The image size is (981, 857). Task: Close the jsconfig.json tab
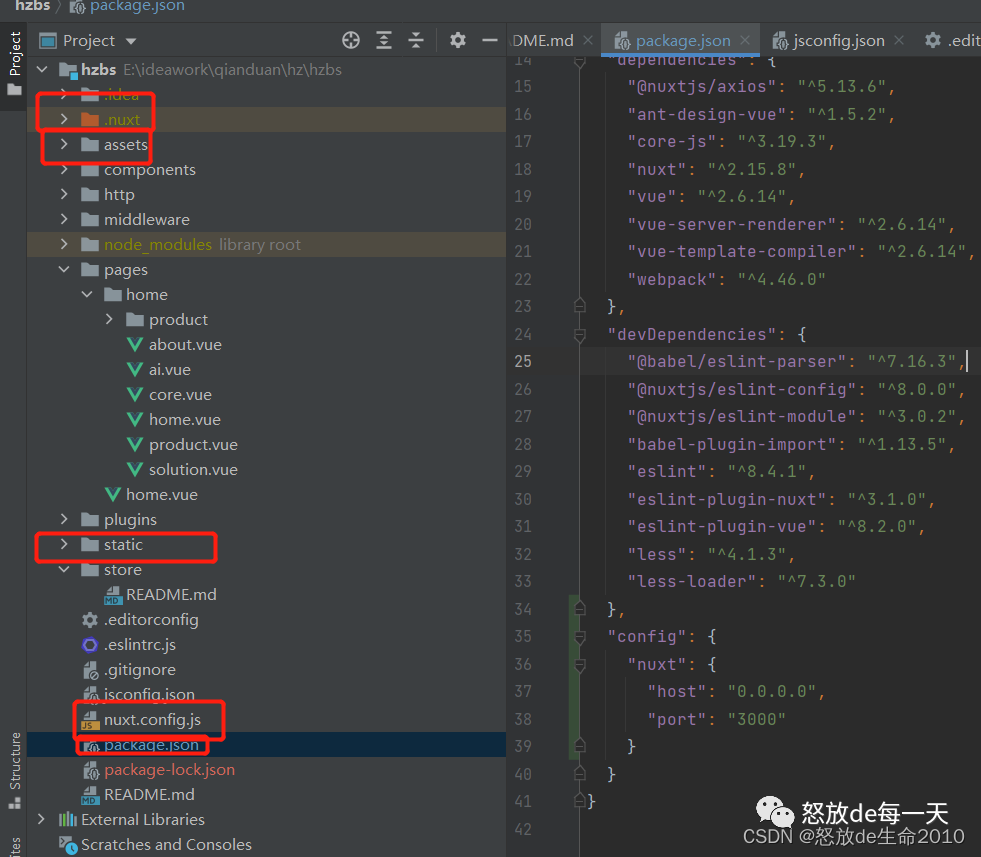coord(899,40)
